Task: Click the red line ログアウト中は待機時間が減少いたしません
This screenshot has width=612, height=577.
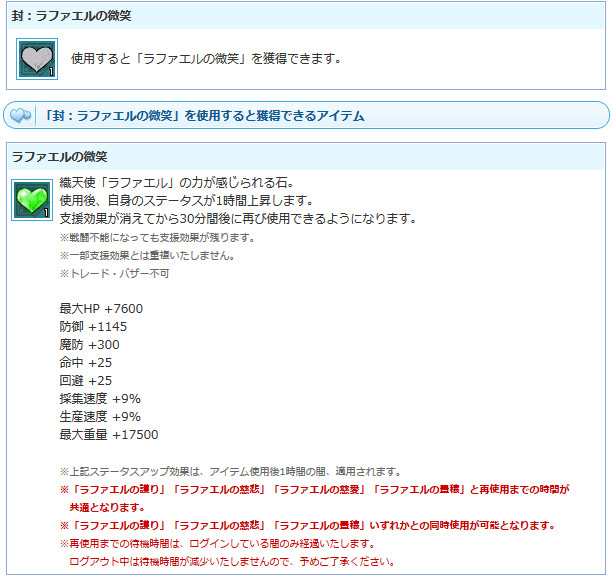Action: click(232, 561)
